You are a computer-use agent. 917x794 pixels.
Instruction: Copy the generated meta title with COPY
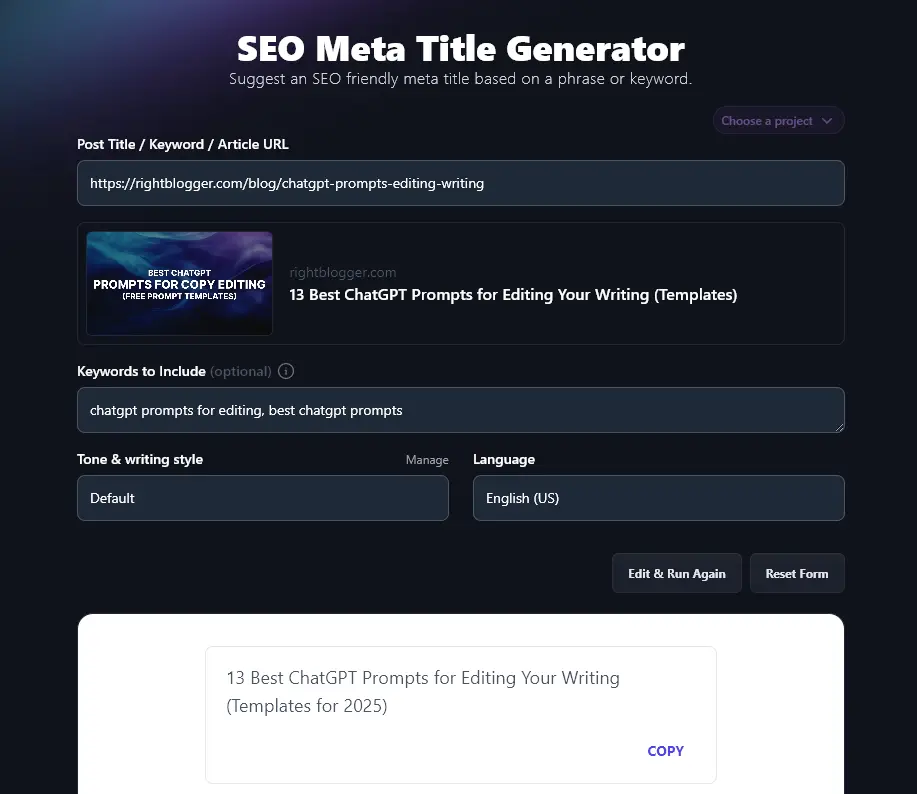pos(665,751)
